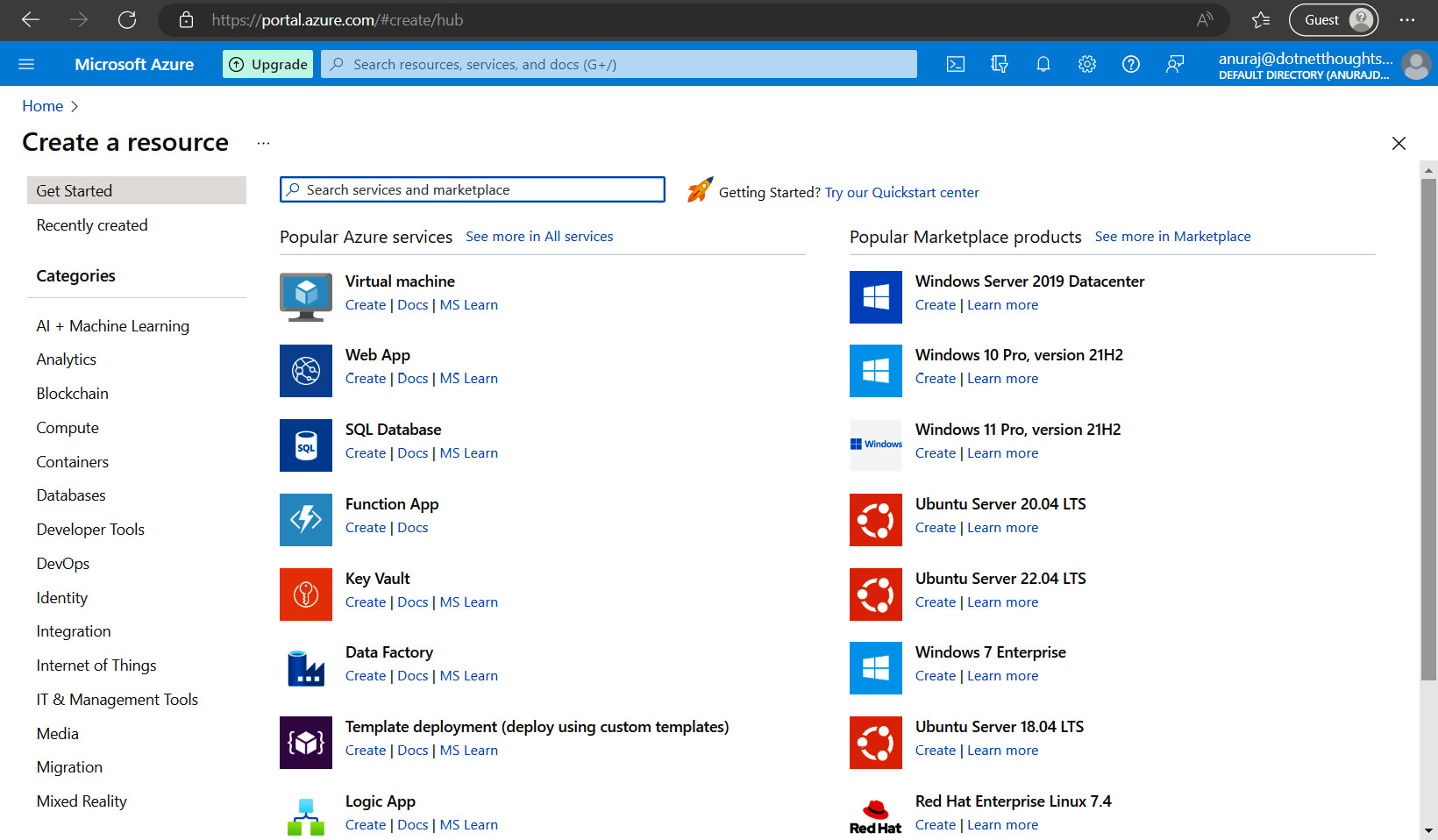
Task: Click the Data Factory icon
Action: (306, 668)
